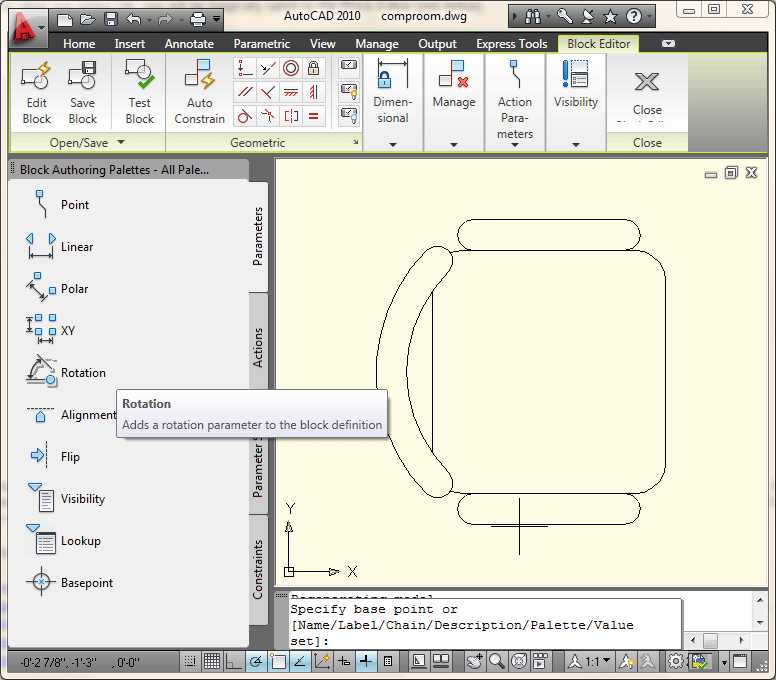Select the Basepoint parameter in palette

click(x=69, y=583)
